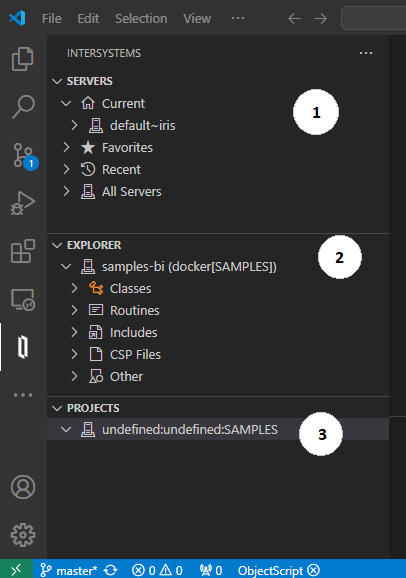Open the Accounts icon
Viewport: 406px width, 578px height.
(23, 487)
